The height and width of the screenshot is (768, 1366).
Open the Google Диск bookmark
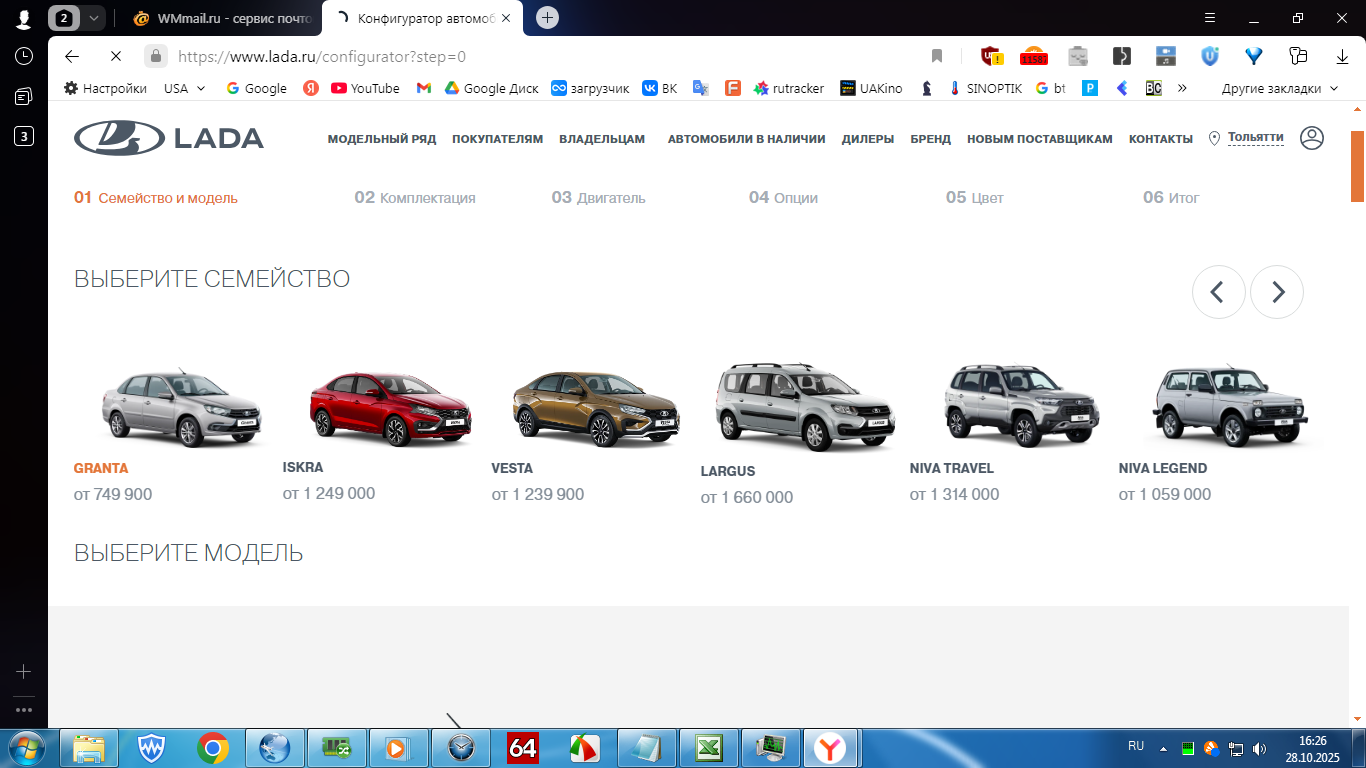492,88
